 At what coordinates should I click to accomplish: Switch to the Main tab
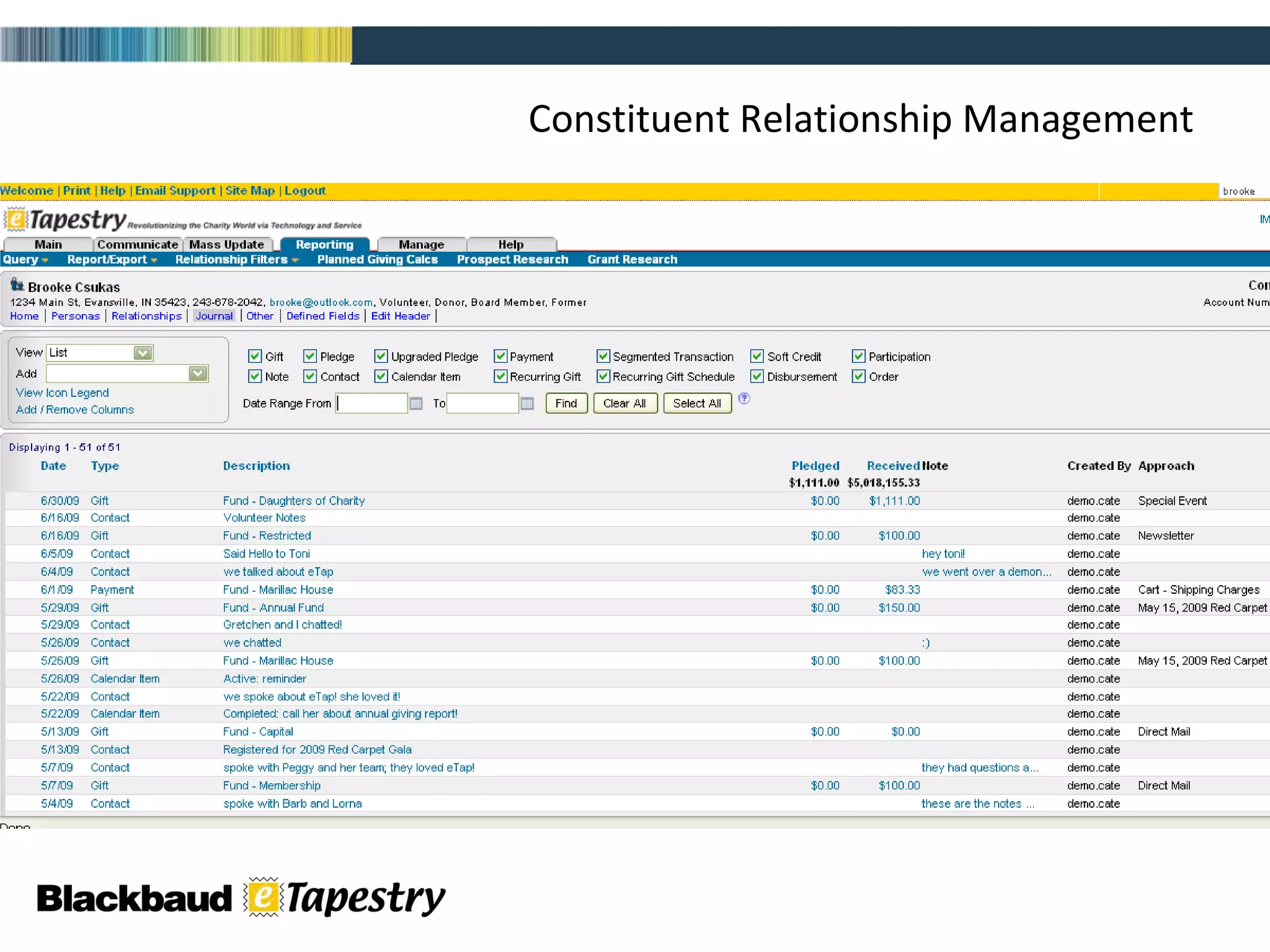48,244
